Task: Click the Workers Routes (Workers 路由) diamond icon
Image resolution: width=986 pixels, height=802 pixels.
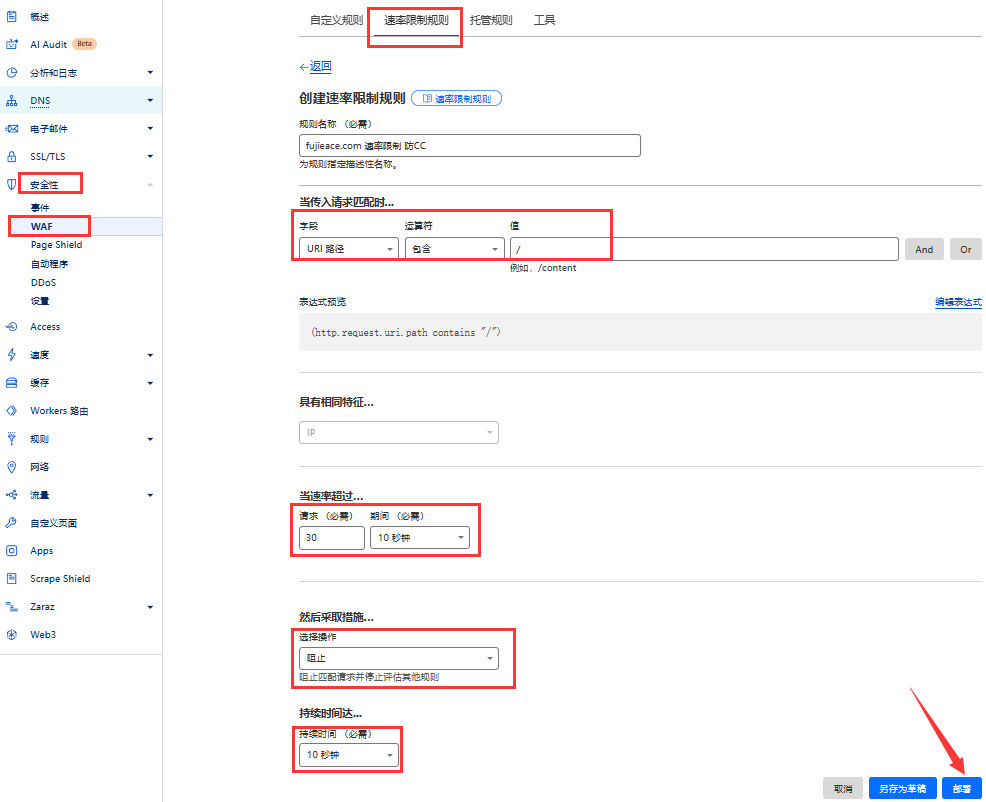Action: (x=11, y=411)
